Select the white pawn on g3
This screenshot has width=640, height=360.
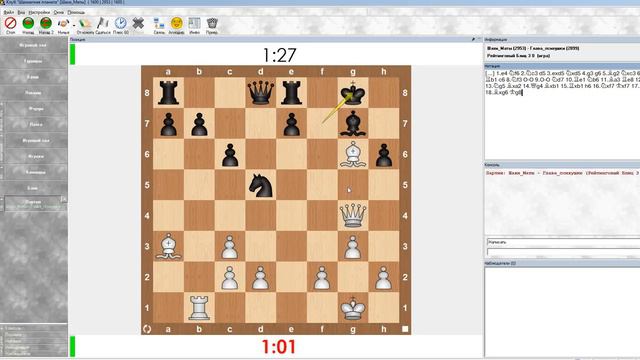tap(353, 246)
